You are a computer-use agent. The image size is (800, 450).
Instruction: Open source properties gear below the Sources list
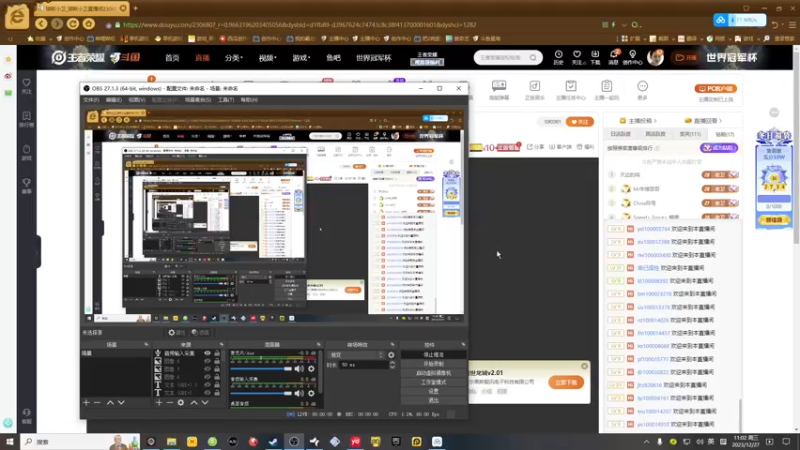181,403
